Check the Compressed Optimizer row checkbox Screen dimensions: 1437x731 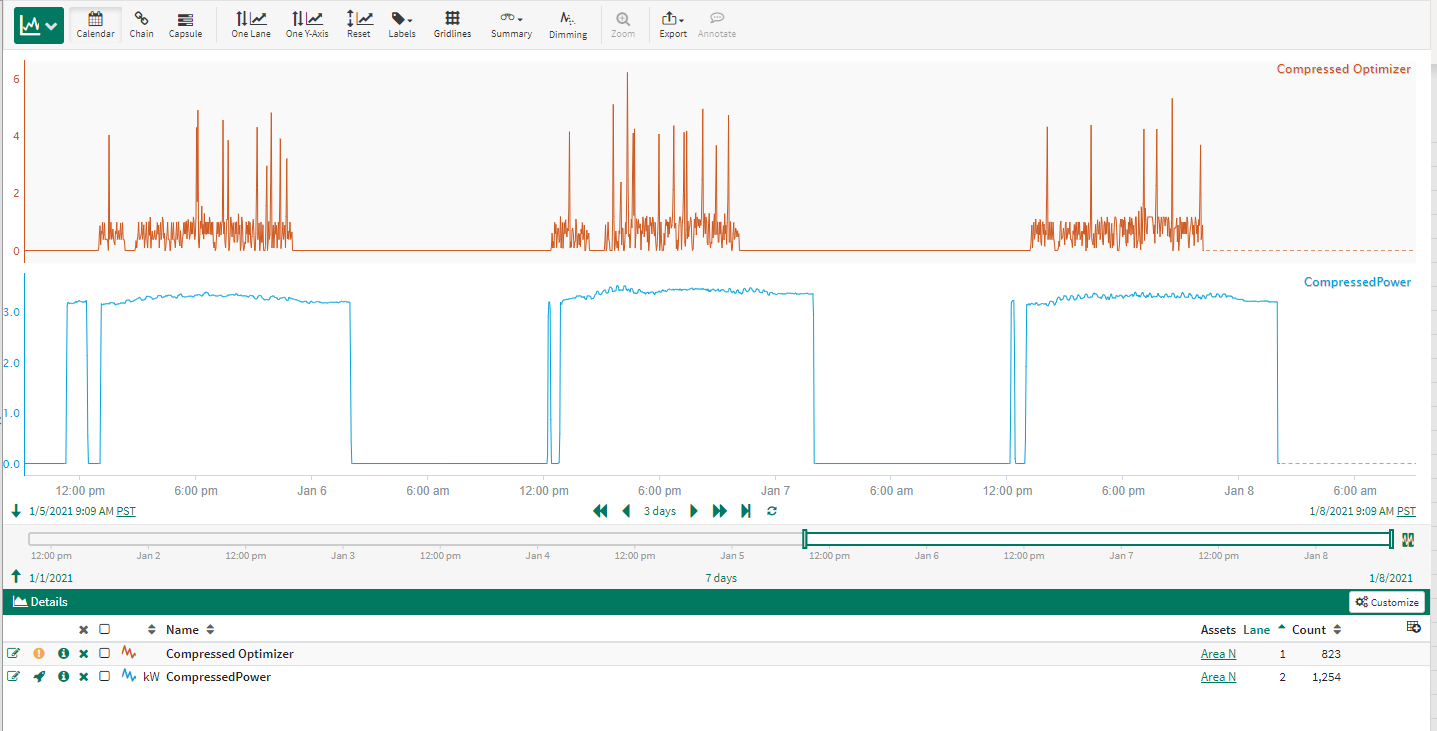(x=105, y=654)
